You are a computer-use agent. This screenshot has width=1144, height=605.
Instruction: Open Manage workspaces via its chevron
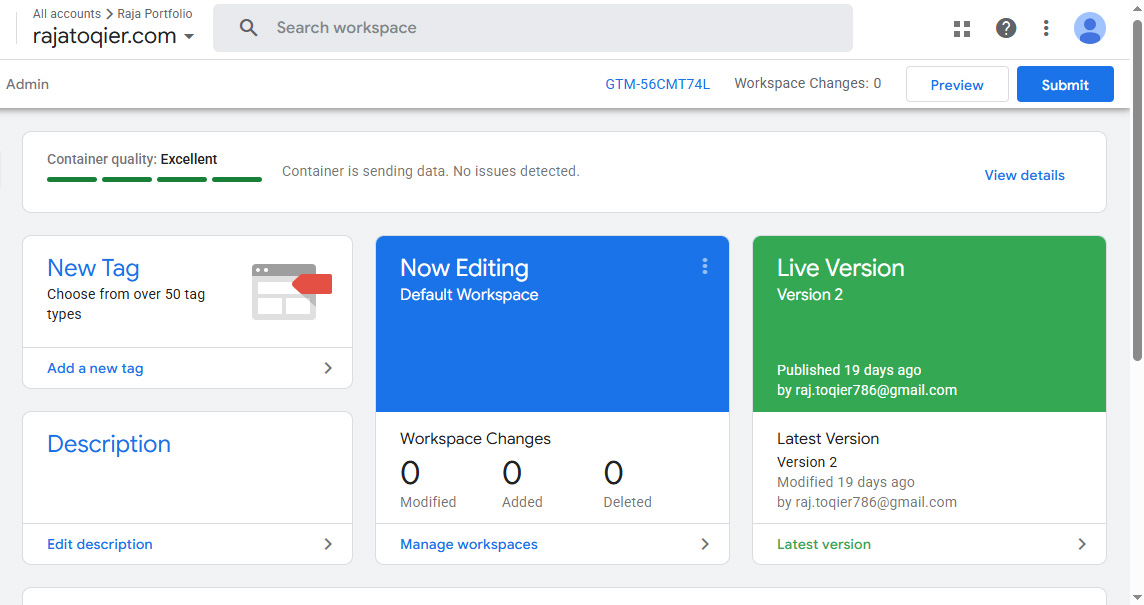(705, 544)
